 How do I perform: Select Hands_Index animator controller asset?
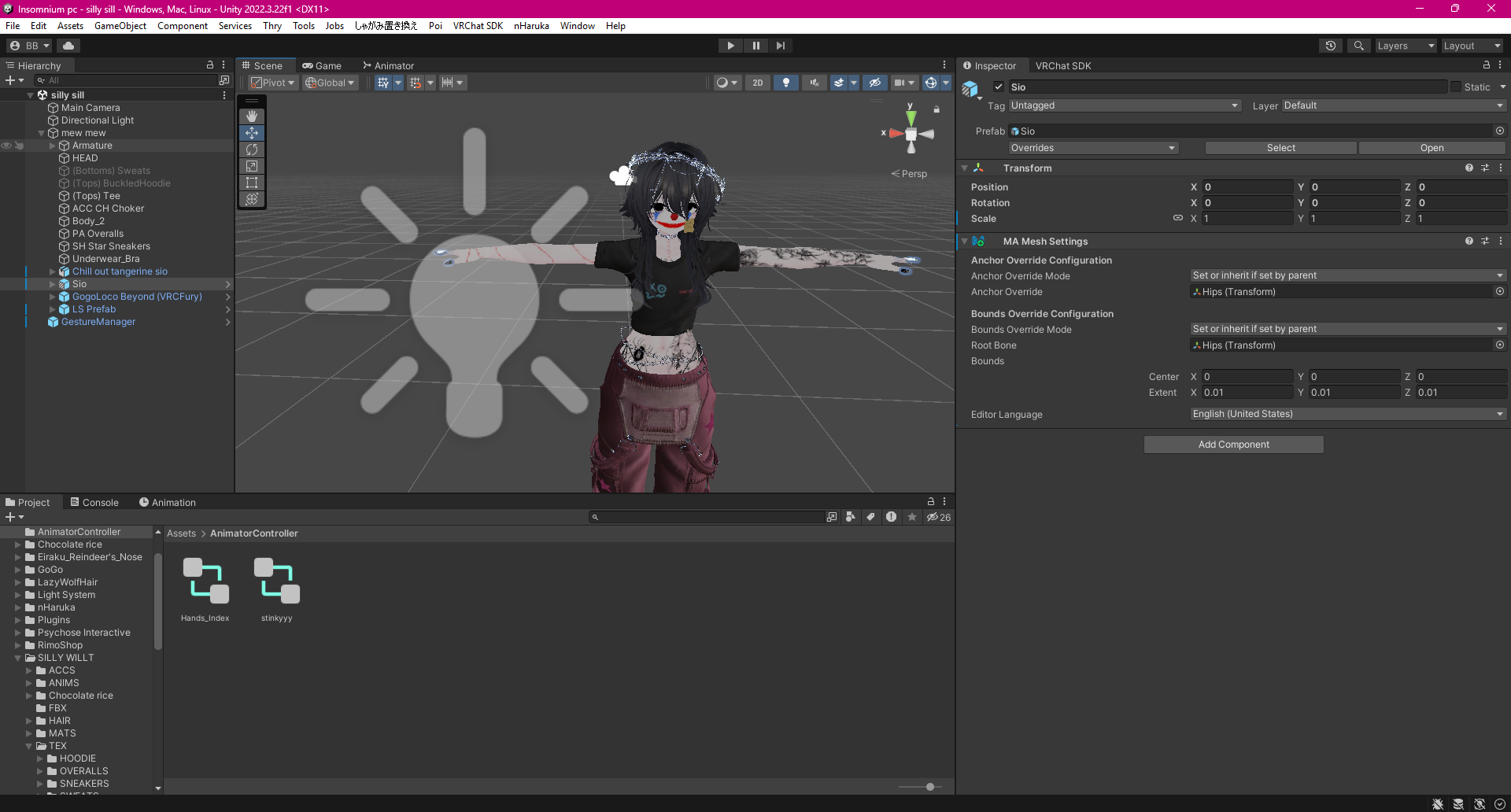pyautogui.click(x=205, y=589)
